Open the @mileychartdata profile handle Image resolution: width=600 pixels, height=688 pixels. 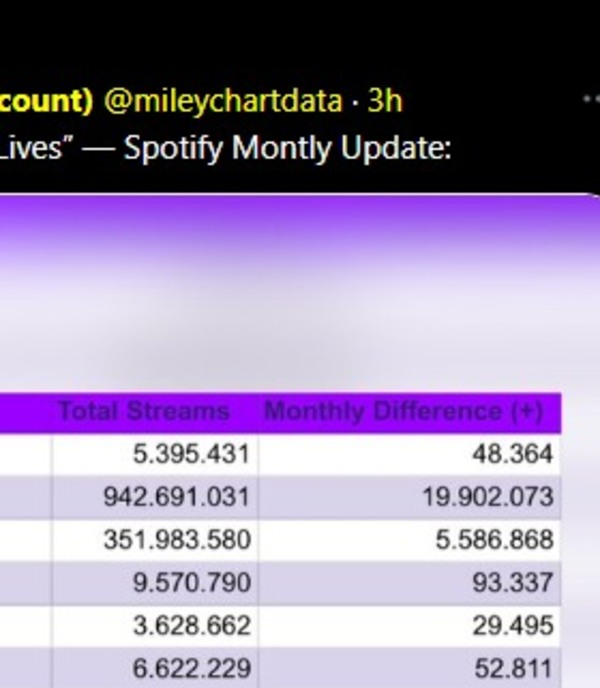pos(222,101)
